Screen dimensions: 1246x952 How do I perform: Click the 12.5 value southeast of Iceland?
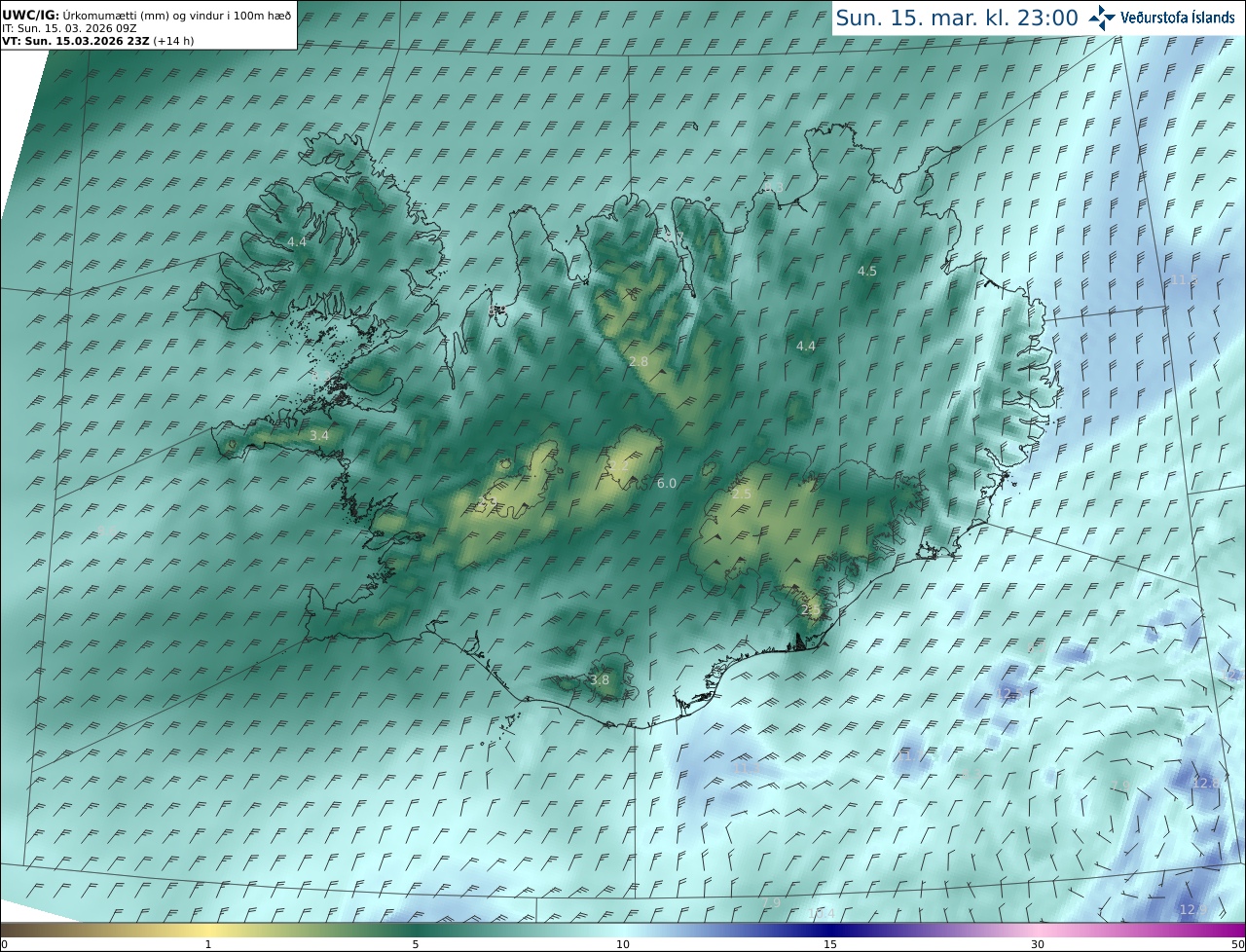click(1010, 693)
